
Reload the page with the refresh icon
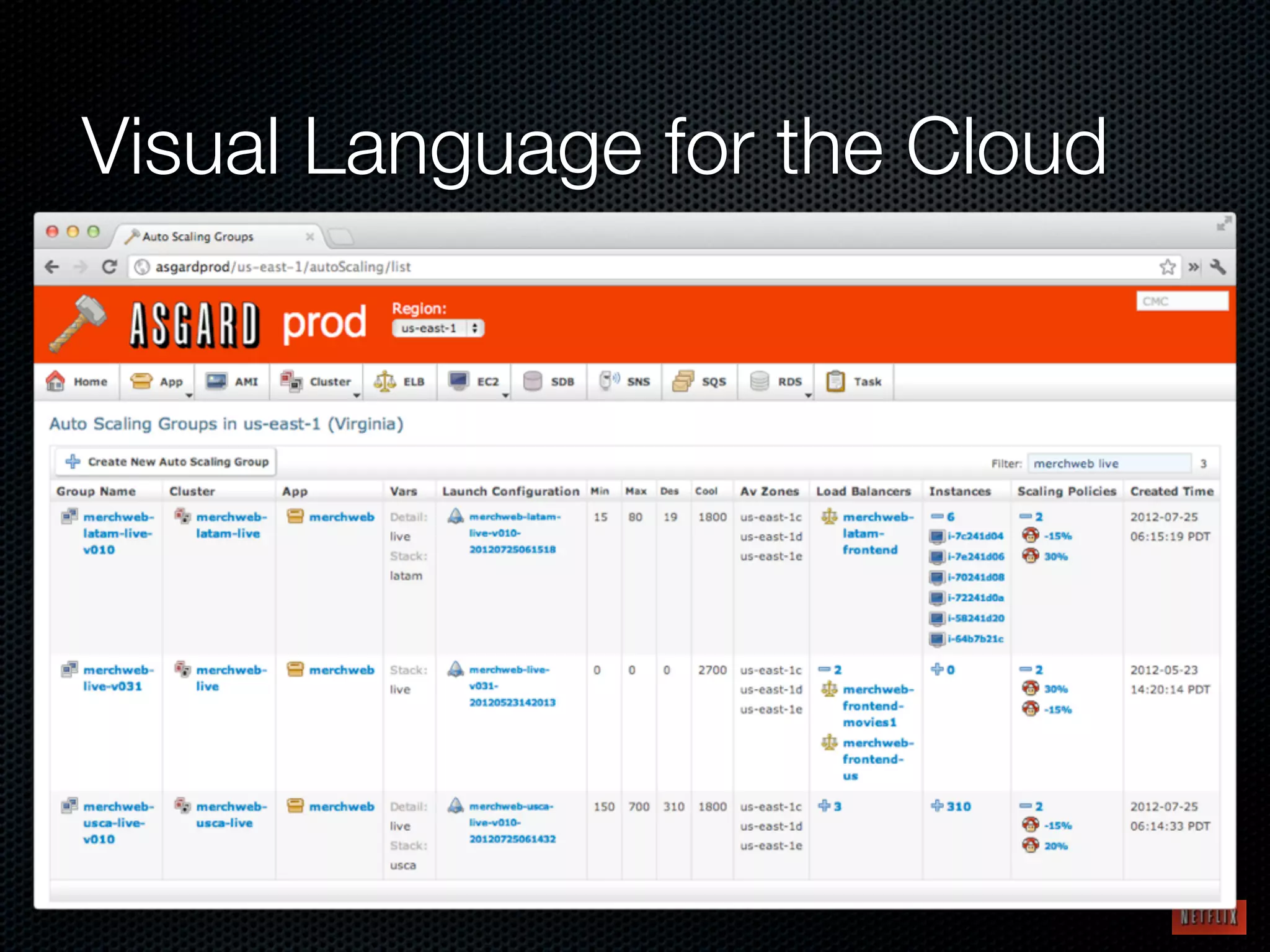click(110, 267)
